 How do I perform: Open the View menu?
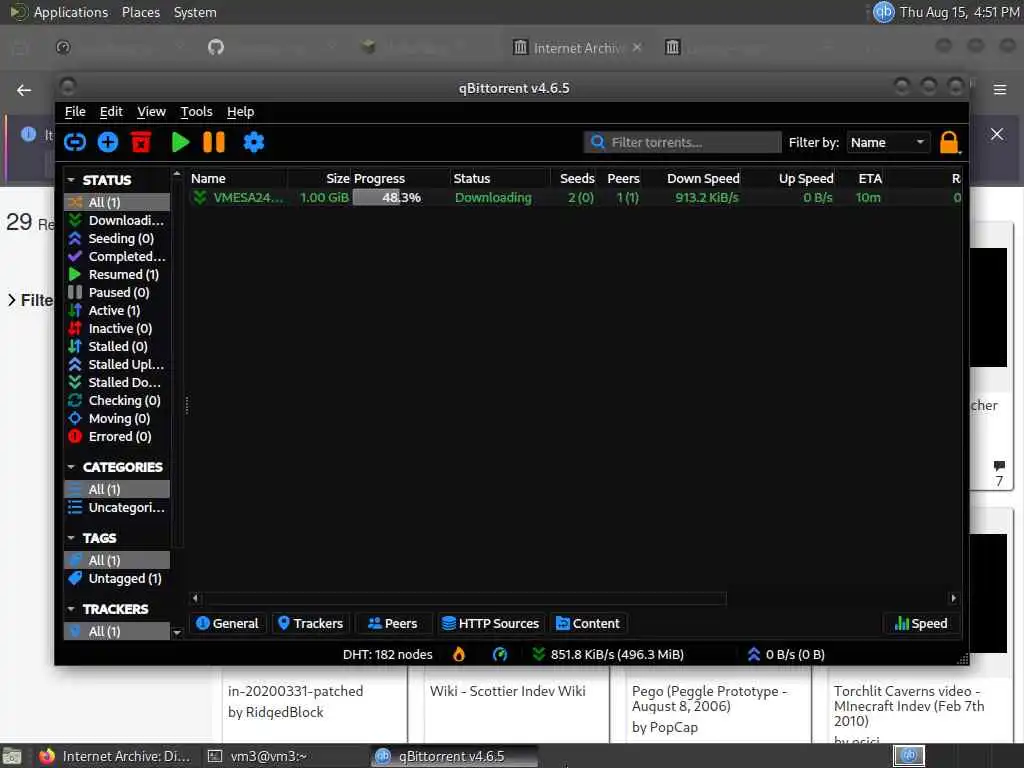(x=152, y=112)
